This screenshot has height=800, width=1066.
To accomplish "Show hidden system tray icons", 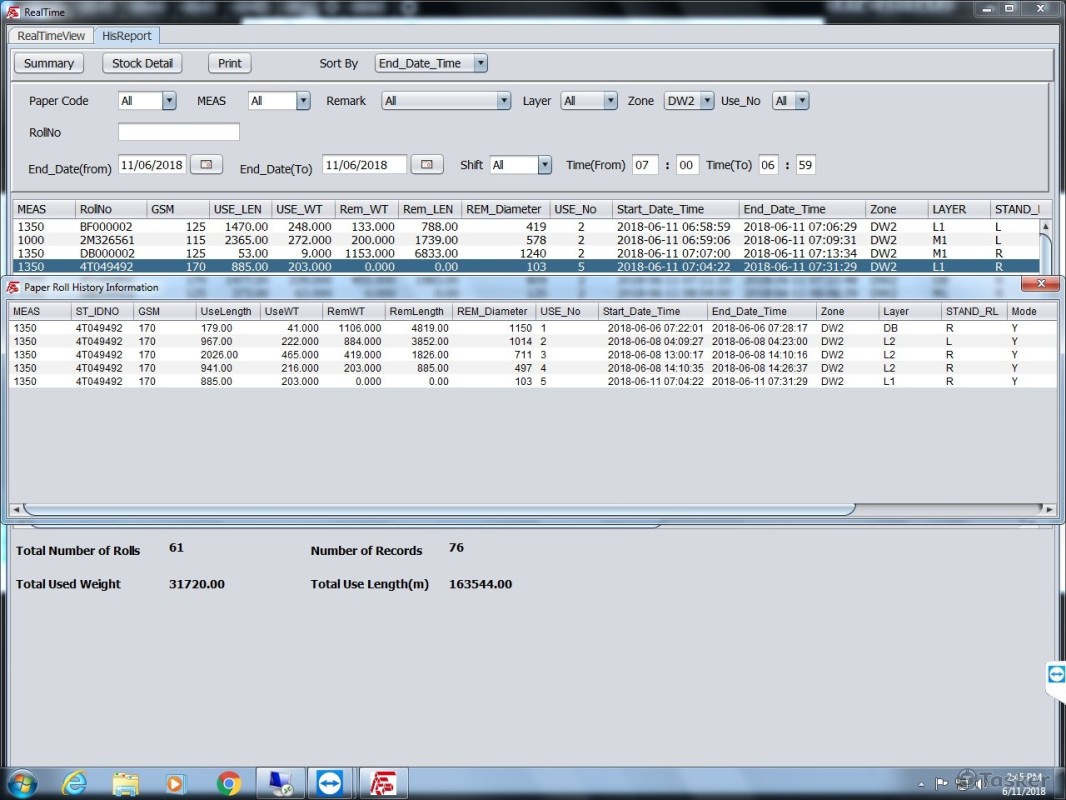I will (x=920, y=783).
